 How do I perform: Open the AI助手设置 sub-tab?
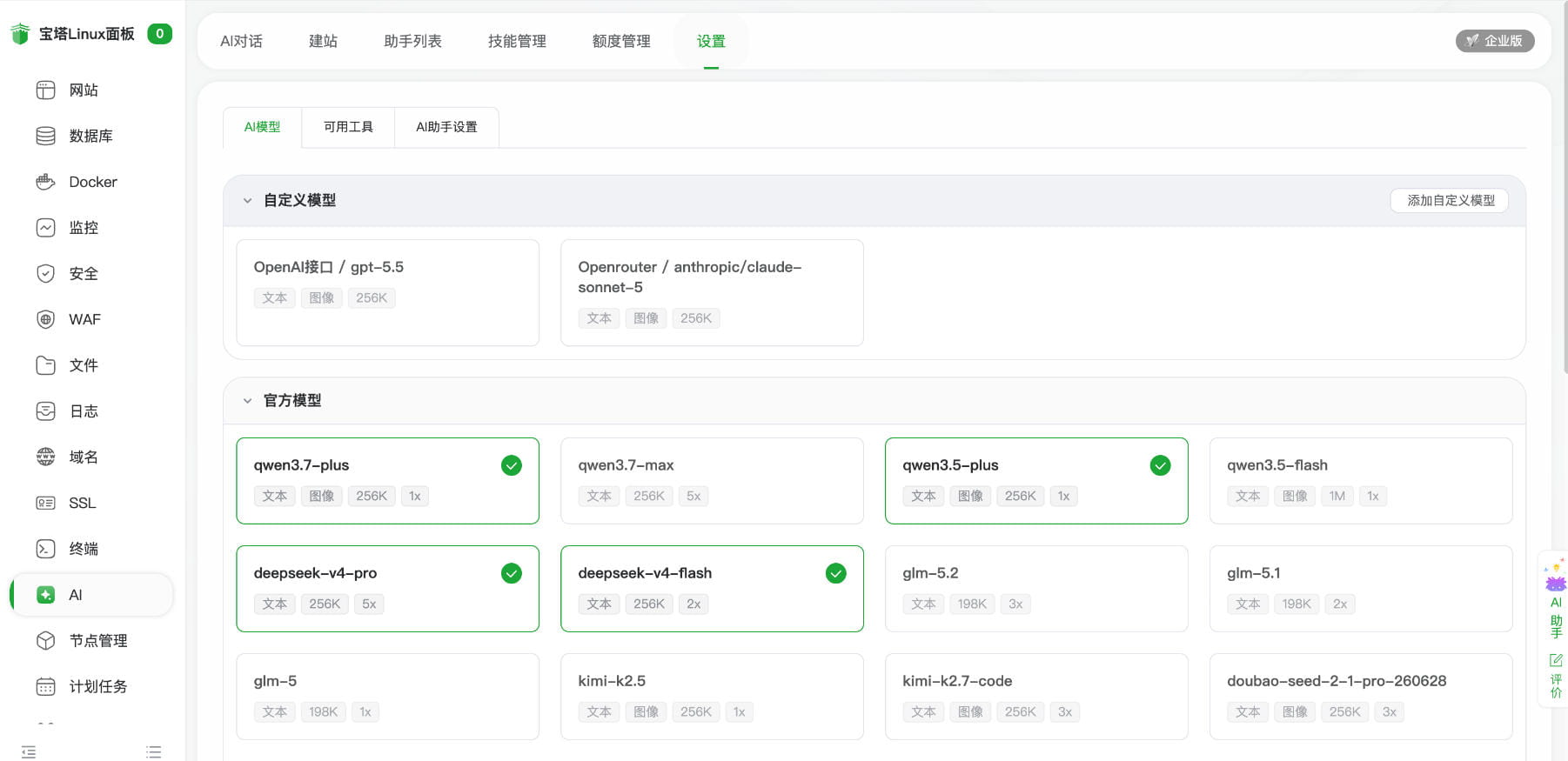click(x=446, y=127)
